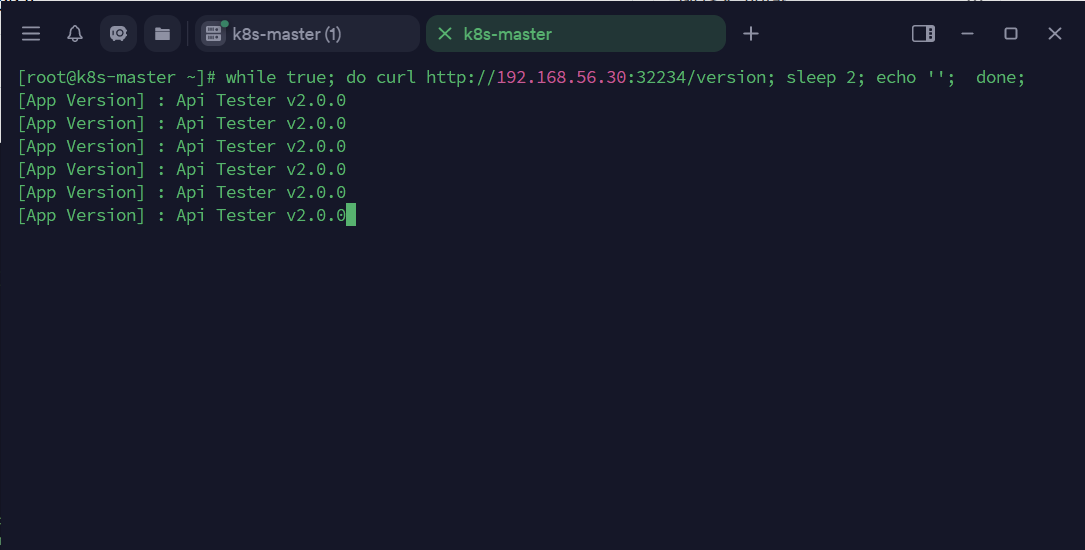1085x550 pixels.
Task: Add a new tab with the plus icon
Action: (751, 34)
